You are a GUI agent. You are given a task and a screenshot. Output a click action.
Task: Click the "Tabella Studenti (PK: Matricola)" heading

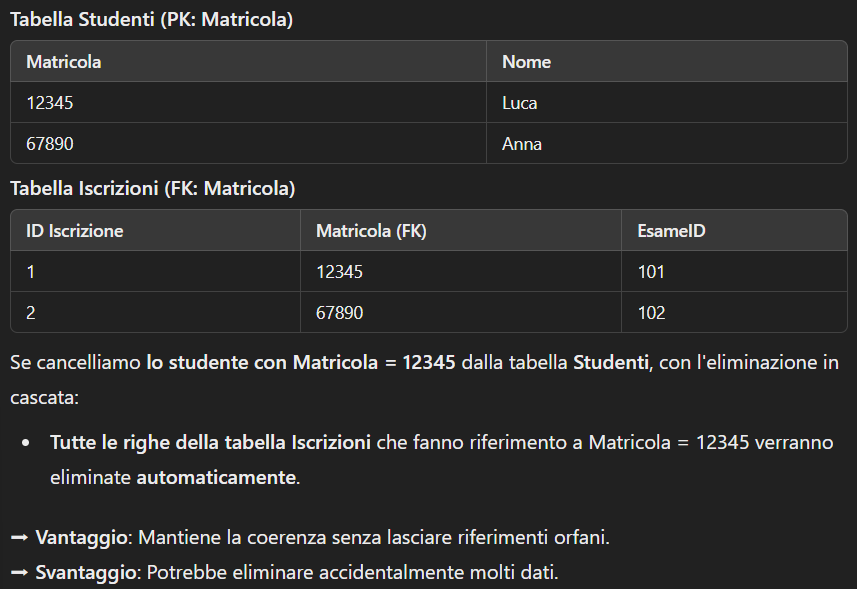pyautogui.click(x=151, y=20)
